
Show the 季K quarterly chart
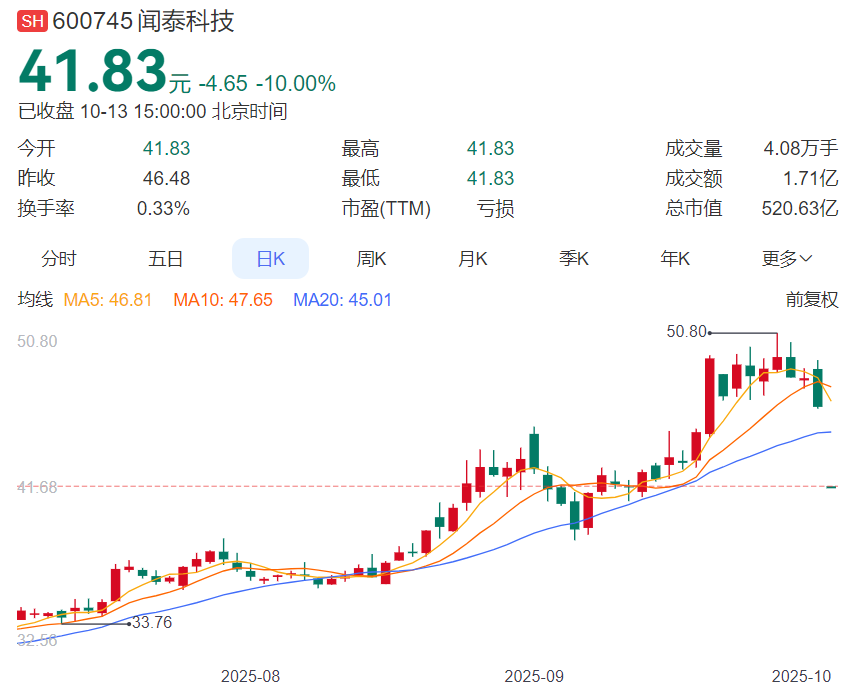[x=574, y=259]
